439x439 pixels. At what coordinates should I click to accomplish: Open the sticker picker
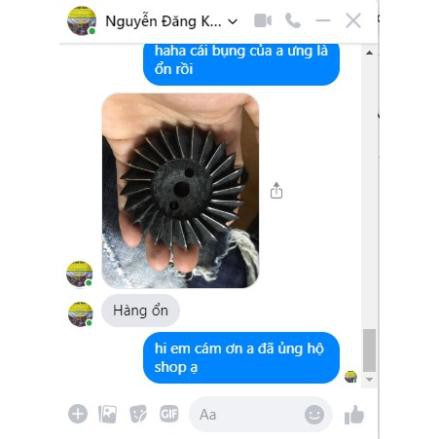click(138, 414)
